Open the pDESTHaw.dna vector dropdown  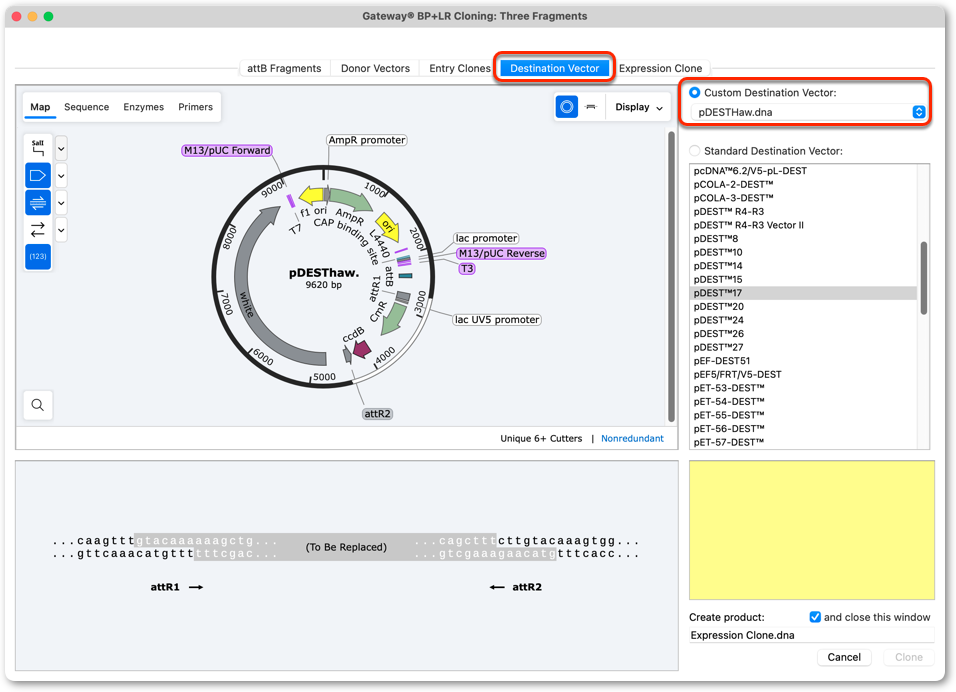click(x=808, y=112)
